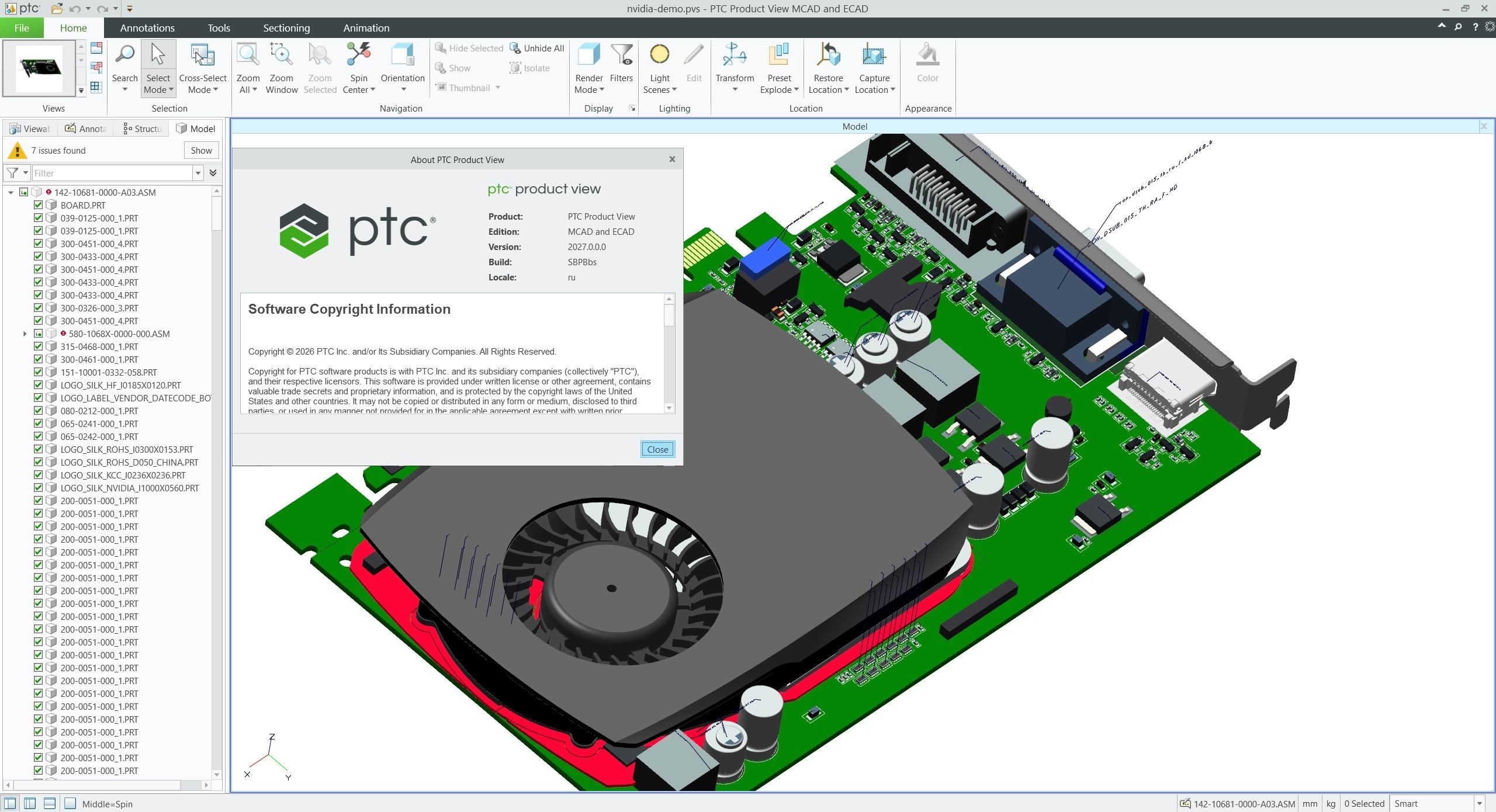
Task: Activate the Zoom Window tool
Action: (x=282, y=67)
